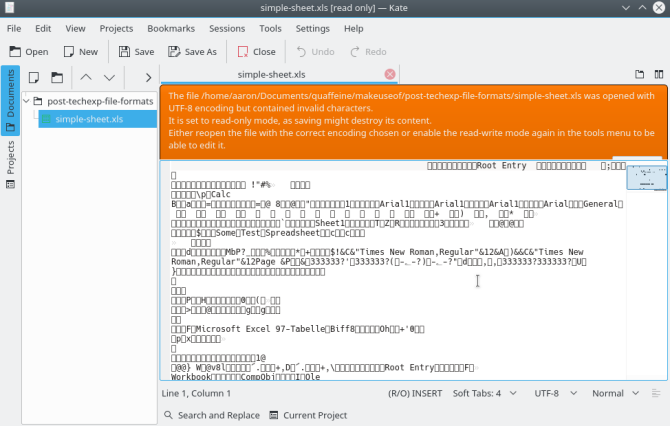Open the Current Project panel

point(308,415)
